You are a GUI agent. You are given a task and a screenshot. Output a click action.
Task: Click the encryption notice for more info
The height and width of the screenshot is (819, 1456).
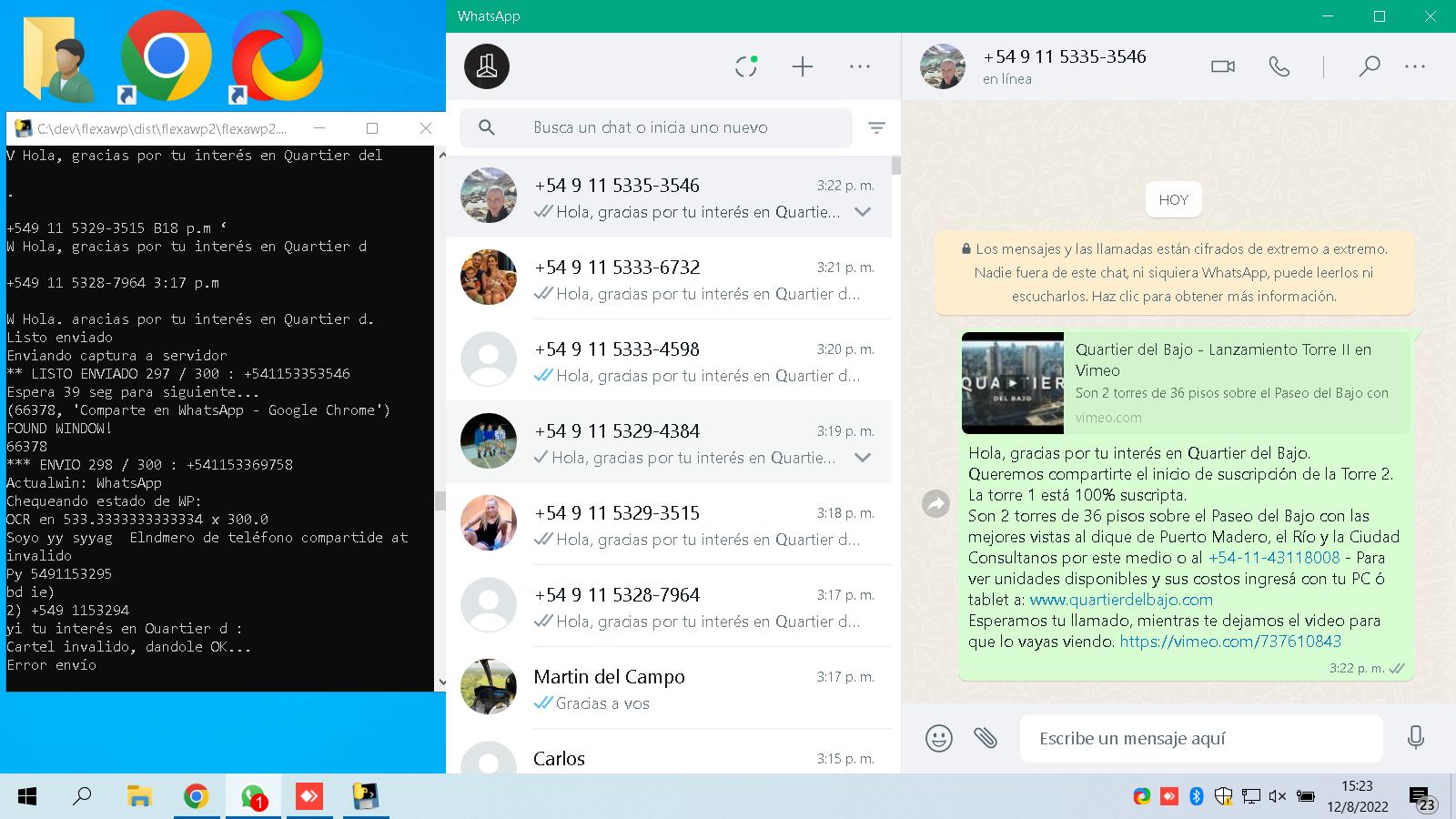pyautogui.click(x=1174, y=273)
